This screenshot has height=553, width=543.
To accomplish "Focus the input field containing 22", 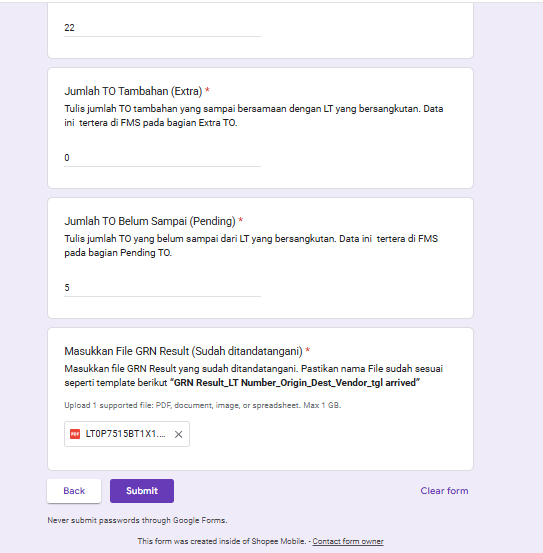I will 162,28.
